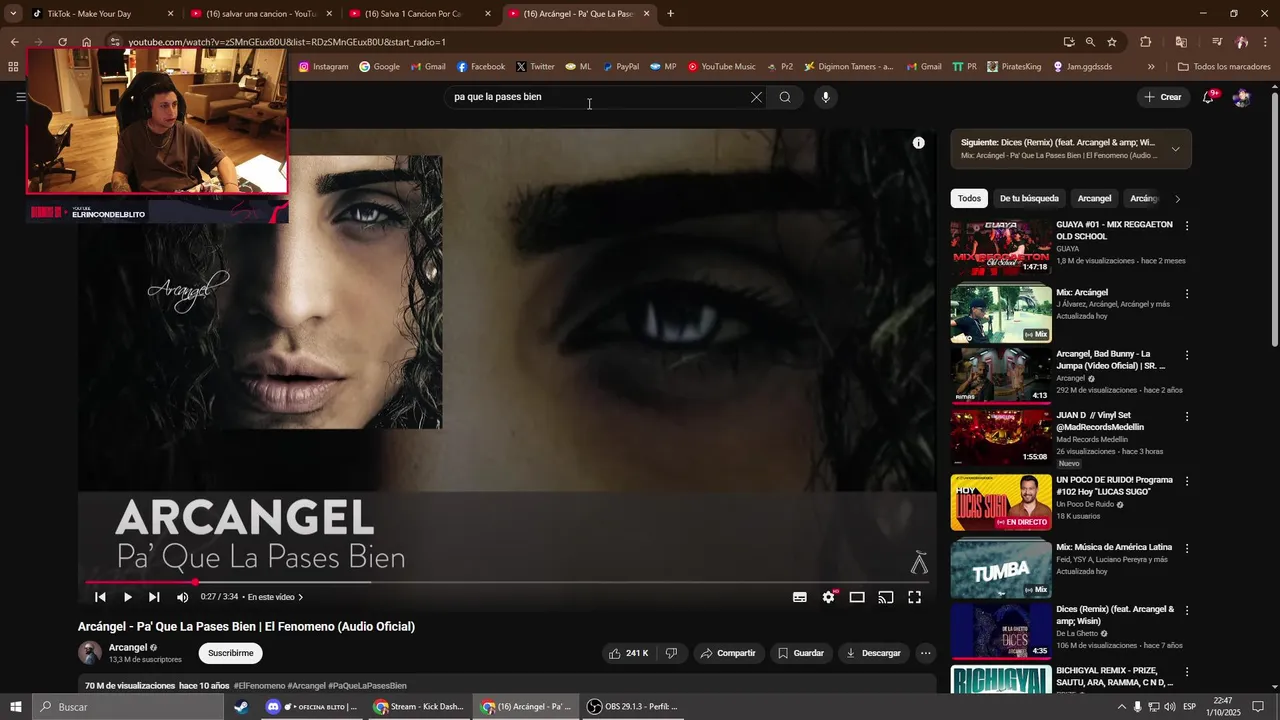Open Steam from the taskbar
Image resolution: width=1280 pixels, height=720 pixels.
coord(241,707)
